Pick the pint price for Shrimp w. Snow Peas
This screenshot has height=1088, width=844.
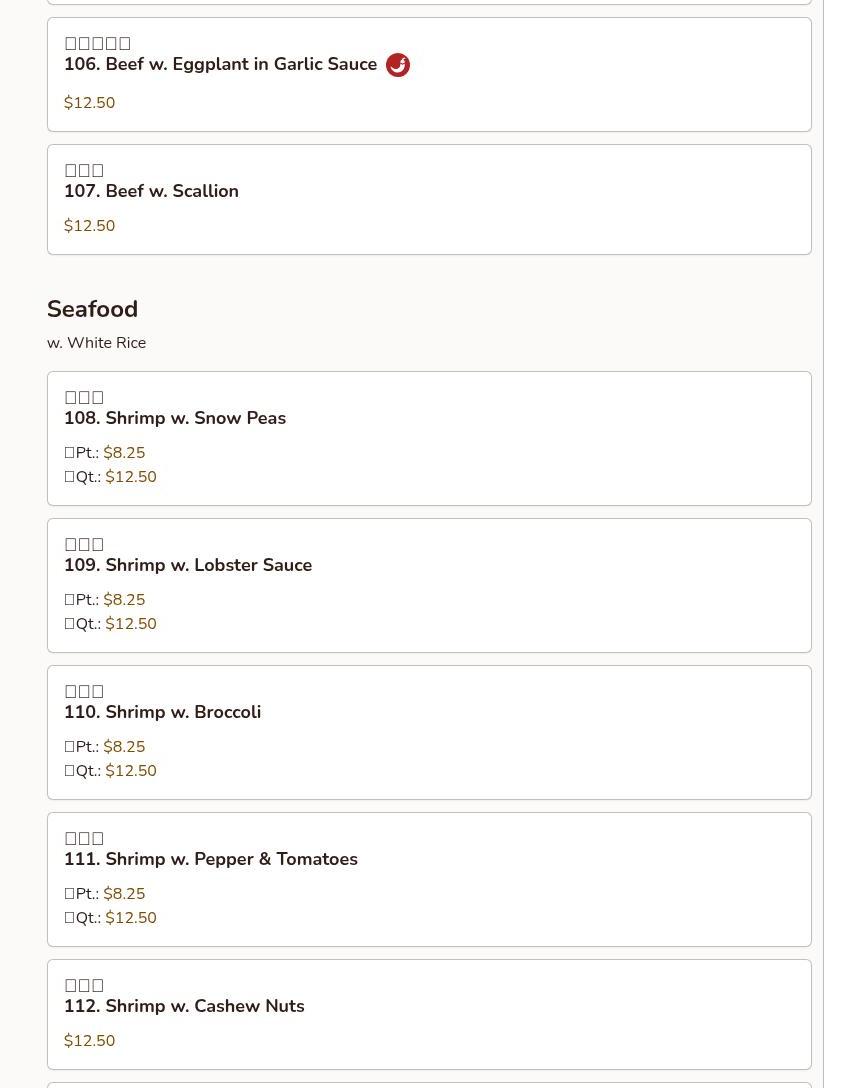[124, 453]
